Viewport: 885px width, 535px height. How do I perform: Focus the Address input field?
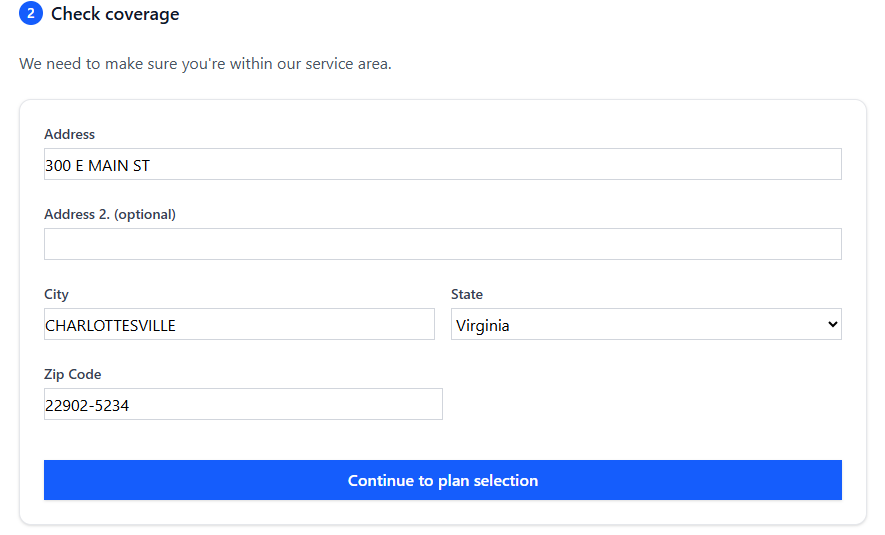tap(442, 164)
